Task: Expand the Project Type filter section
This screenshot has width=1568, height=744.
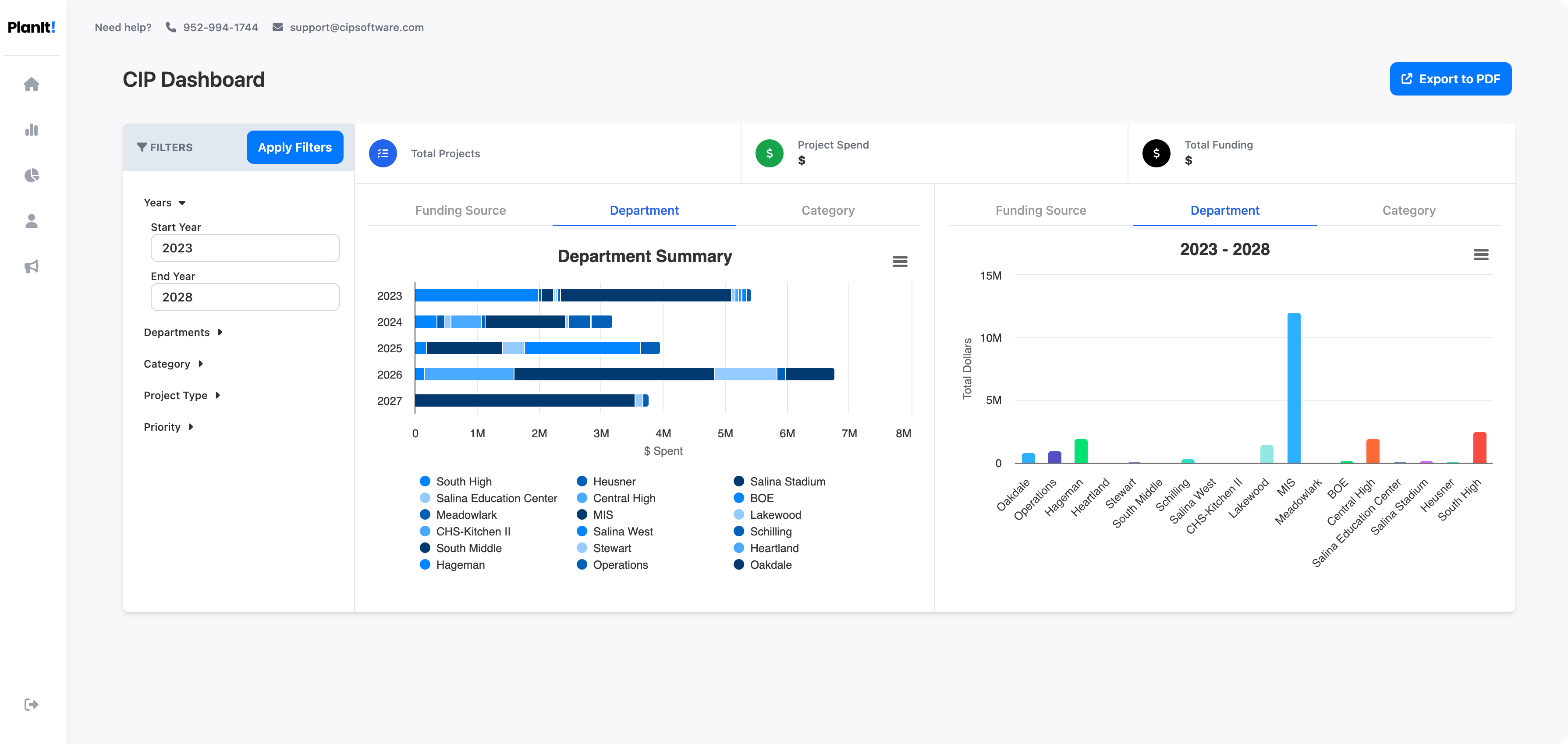Action: (181, 395)
